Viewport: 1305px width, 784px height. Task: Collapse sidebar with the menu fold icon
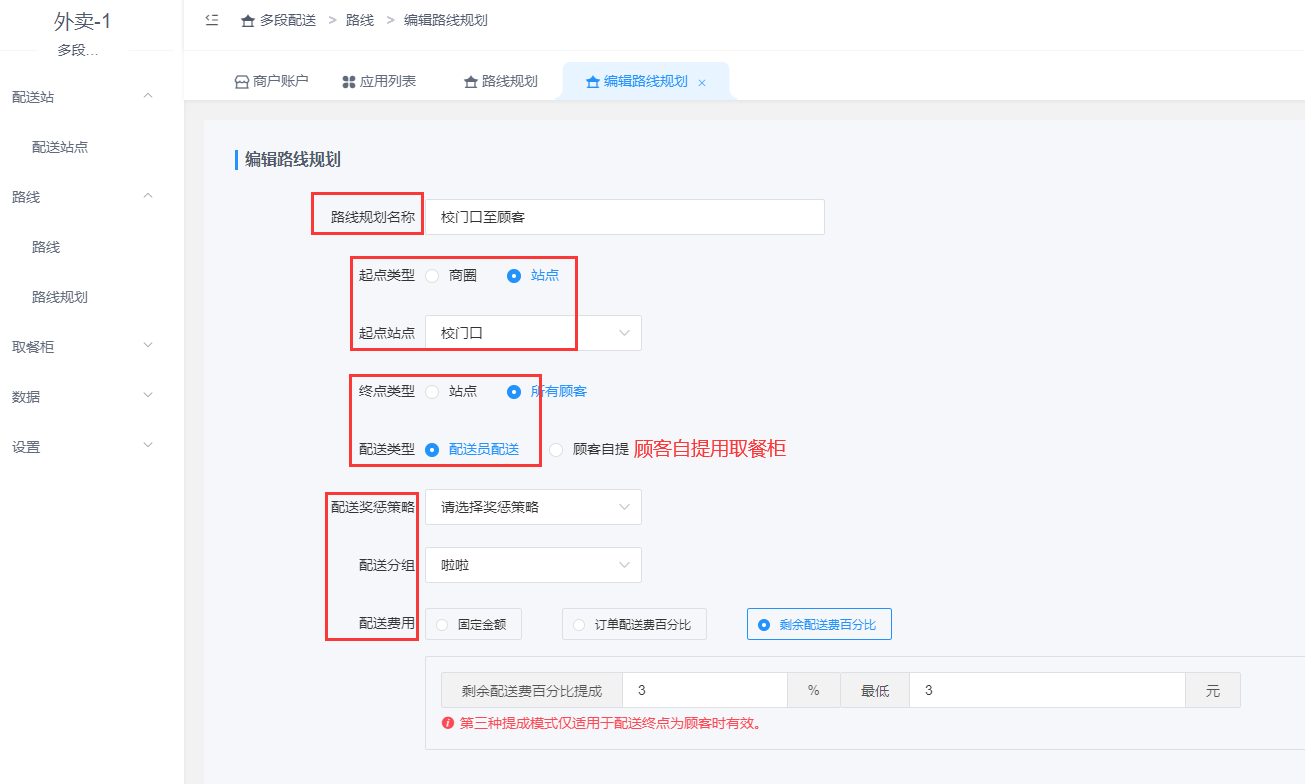coord(212,20)
